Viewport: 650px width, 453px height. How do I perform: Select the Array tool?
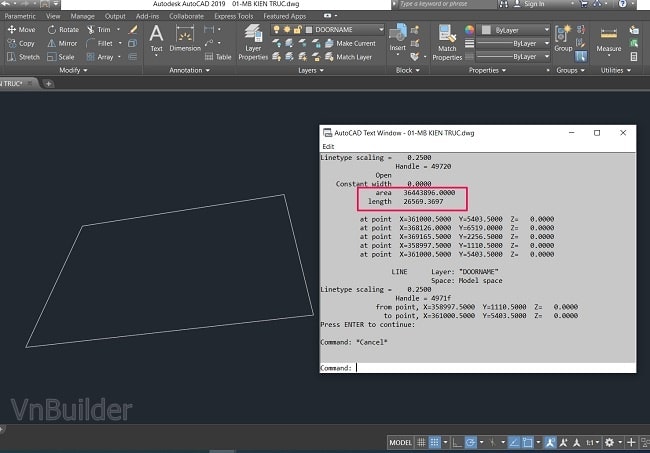pyautogui.click(x=100, y=57)
